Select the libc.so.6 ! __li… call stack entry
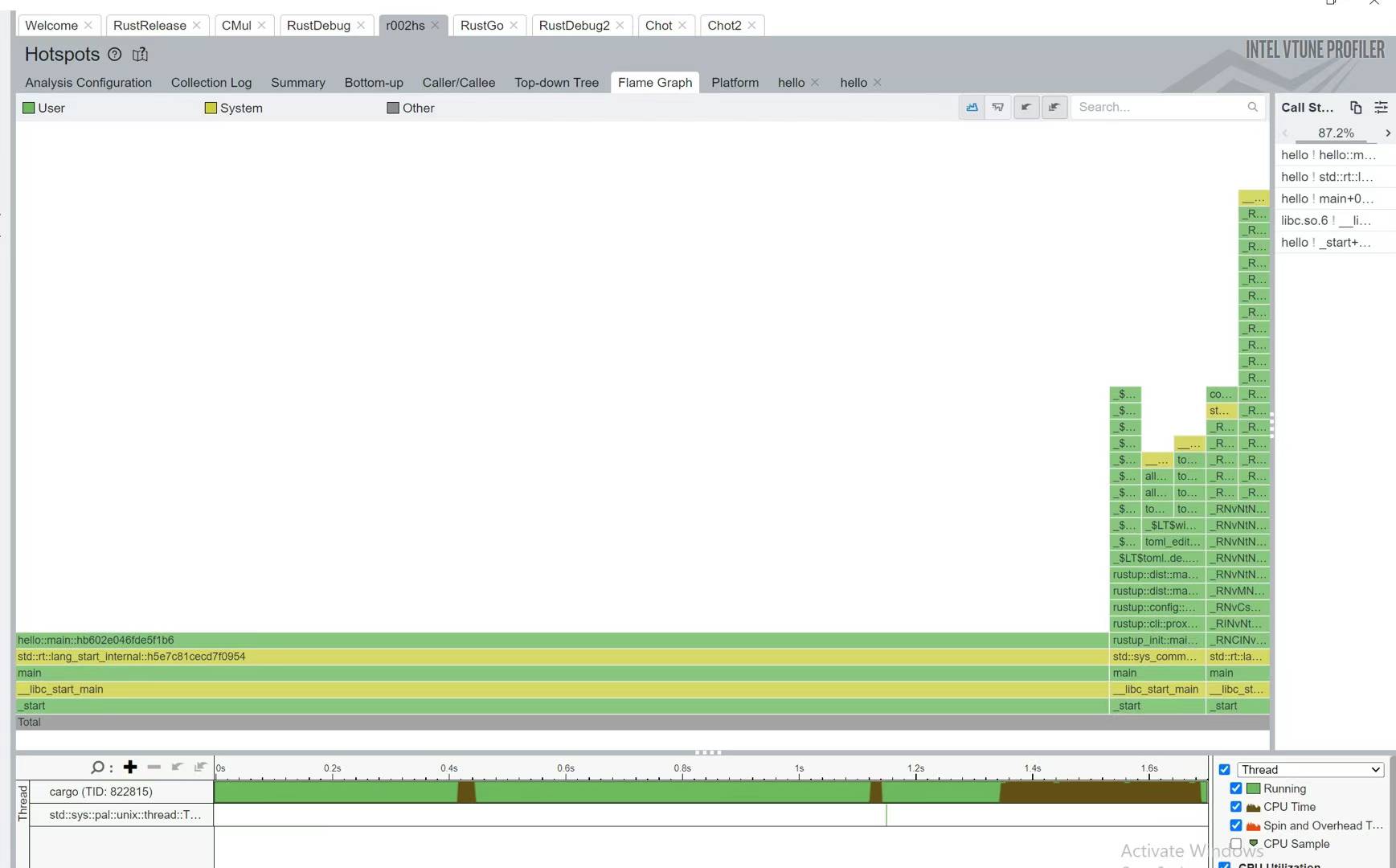1396x868 pixels. tap(1335, 220)
